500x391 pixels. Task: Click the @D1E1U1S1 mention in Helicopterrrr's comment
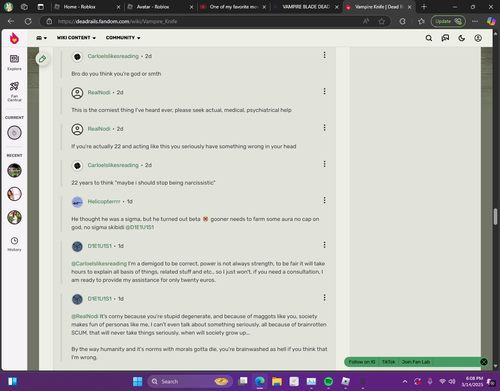(140, 227)
